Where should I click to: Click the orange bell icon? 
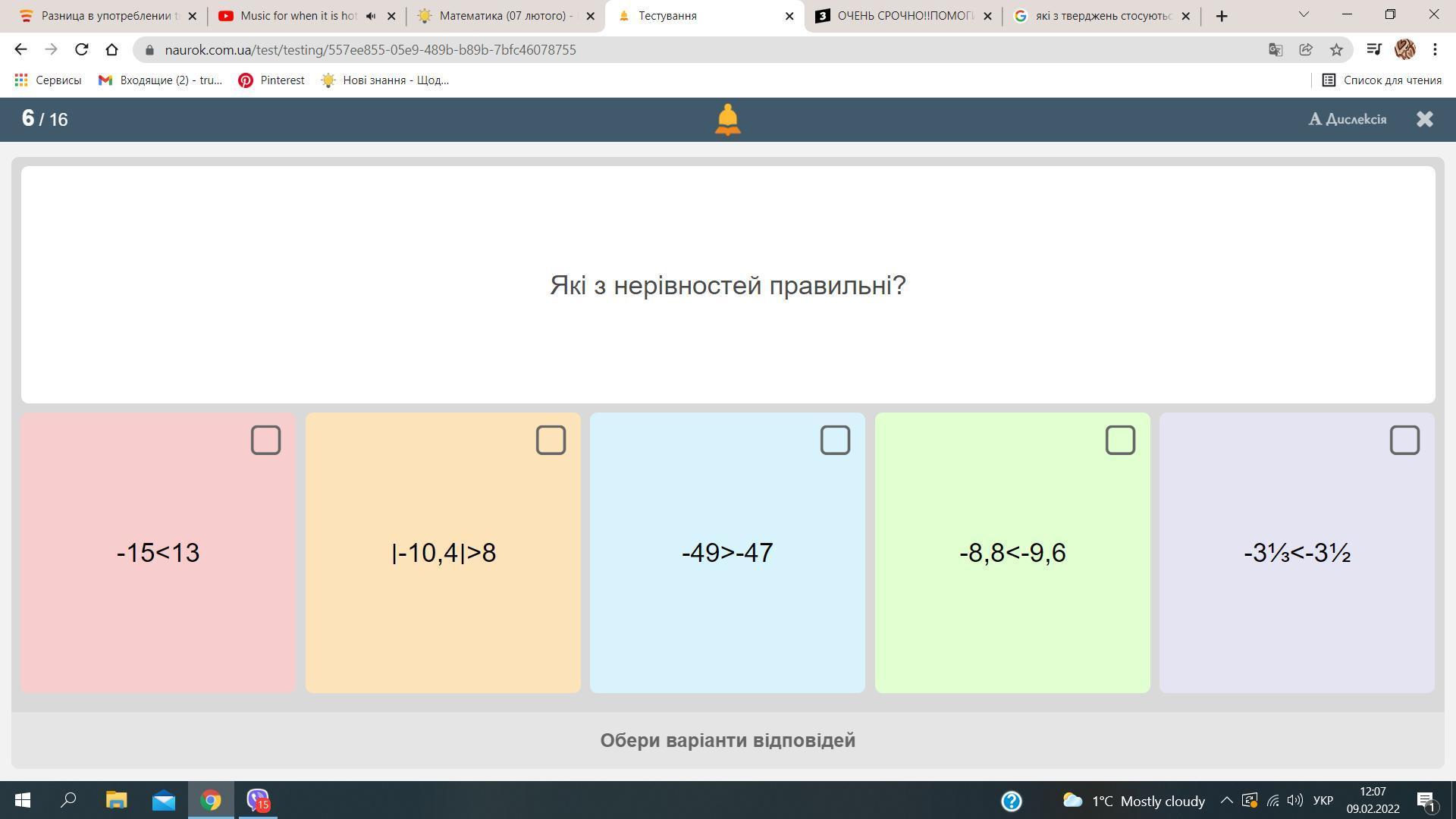pos(727,120)
